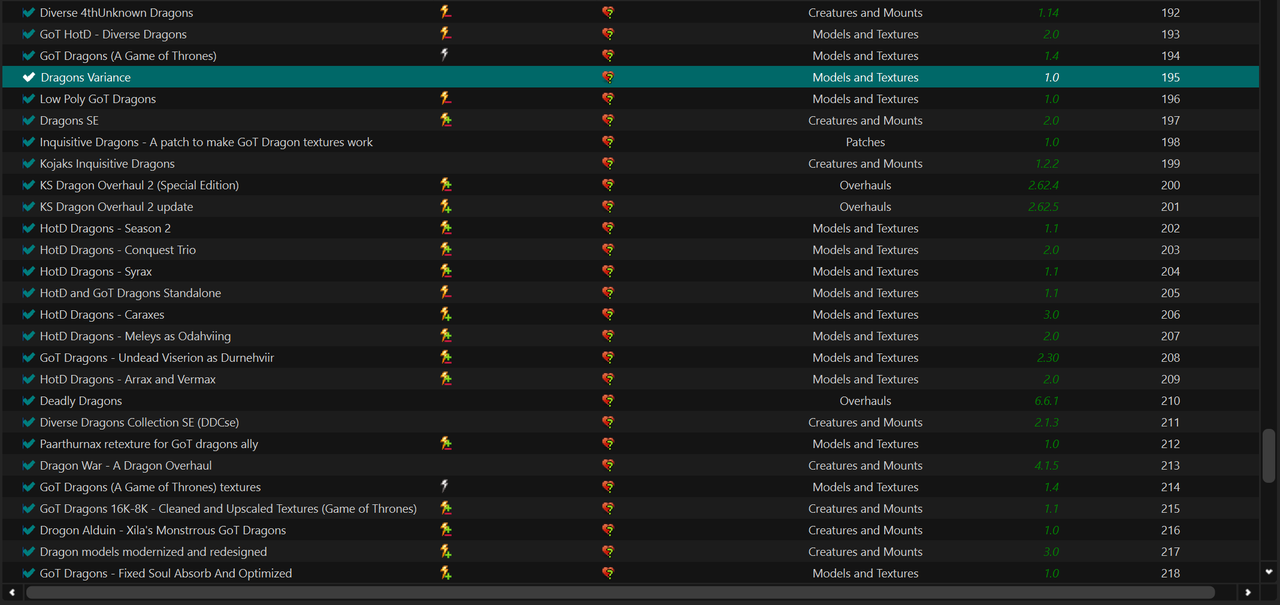
Task: Click conflict icon for KS Dragon Overhaul 2 update
Action: pos(445,207)
